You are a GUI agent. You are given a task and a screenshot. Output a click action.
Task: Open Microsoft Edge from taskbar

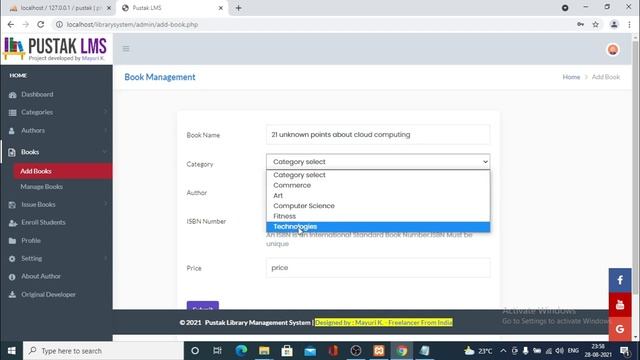[241, 351]
